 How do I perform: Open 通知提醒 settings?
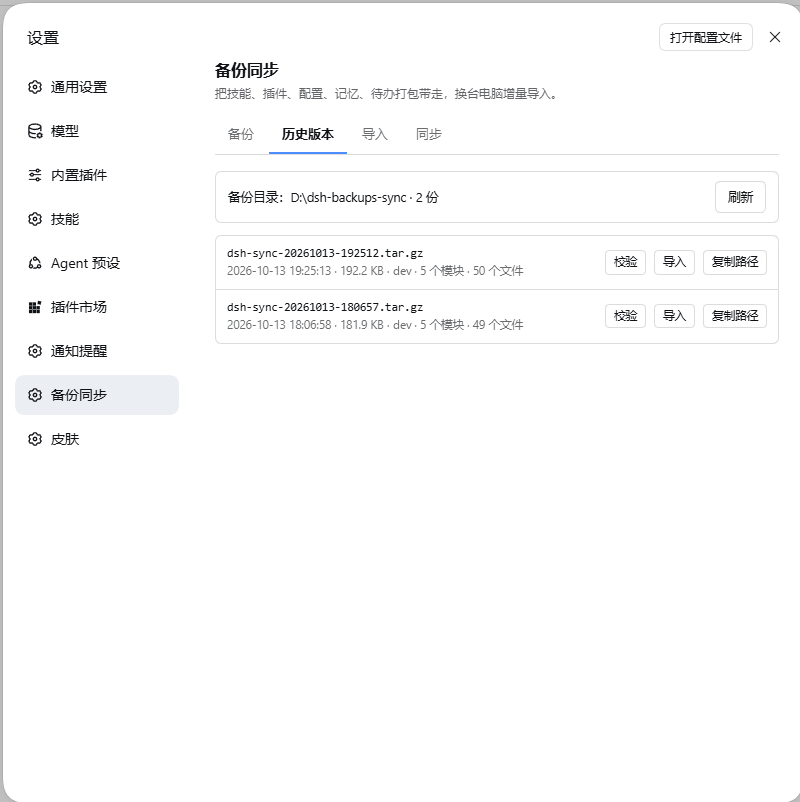(97, 351)
